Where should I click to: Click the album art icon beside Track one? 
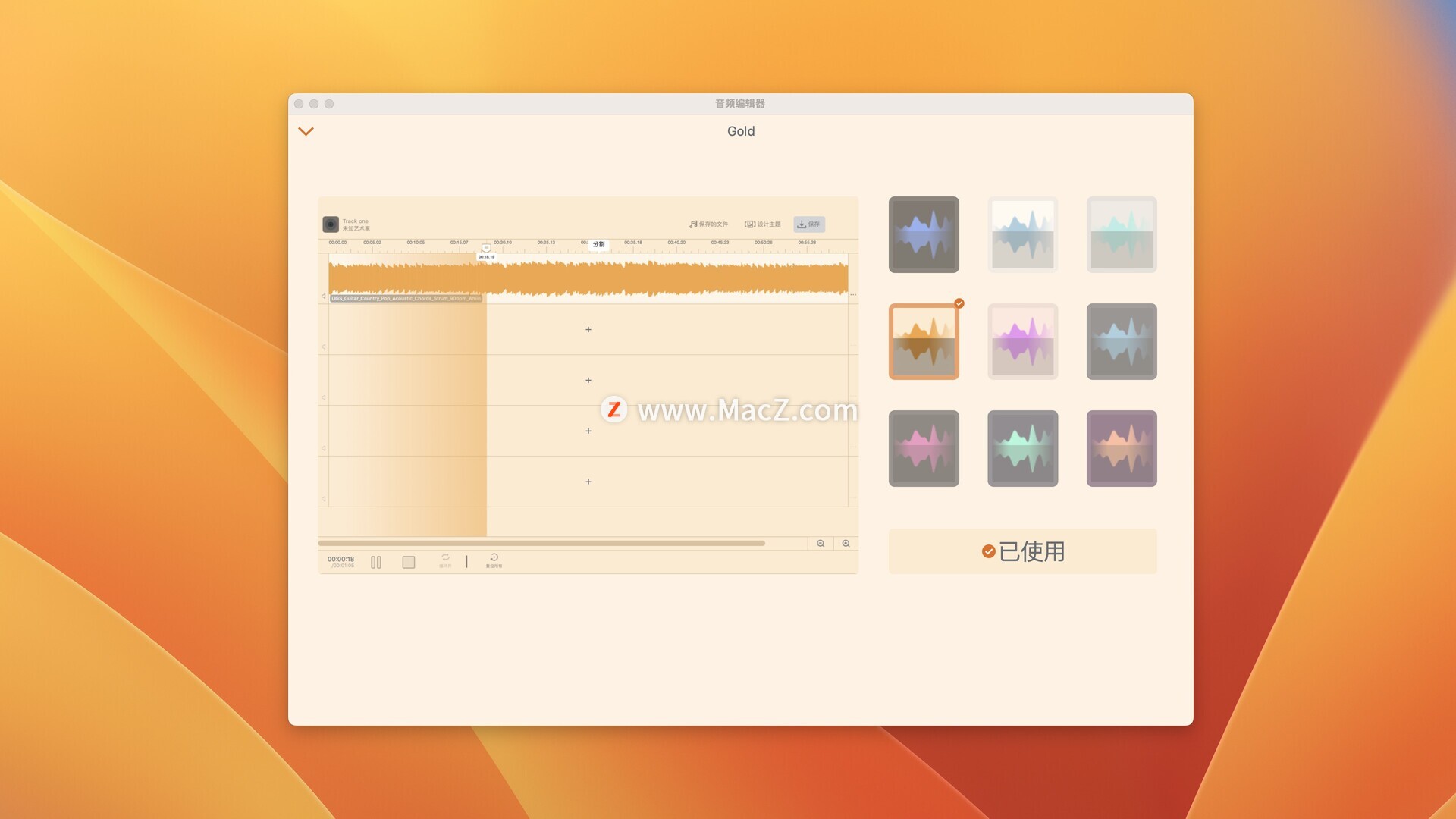pyautogui.click(x=331, y=224)
